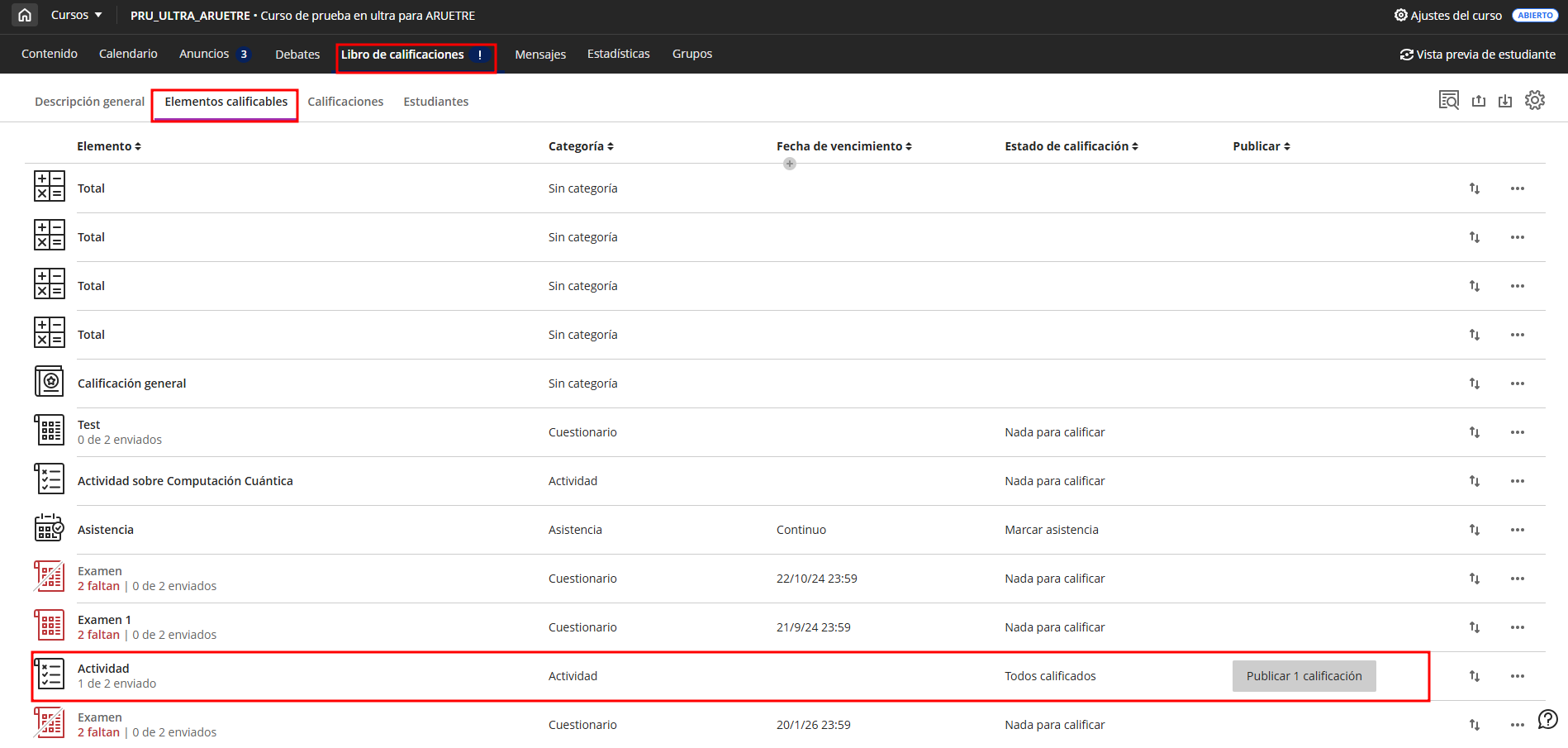The height and width of the screenshot is (748, 1568).
Task: Open the gradebook settings gear icon
Action: click(1534, 100)
